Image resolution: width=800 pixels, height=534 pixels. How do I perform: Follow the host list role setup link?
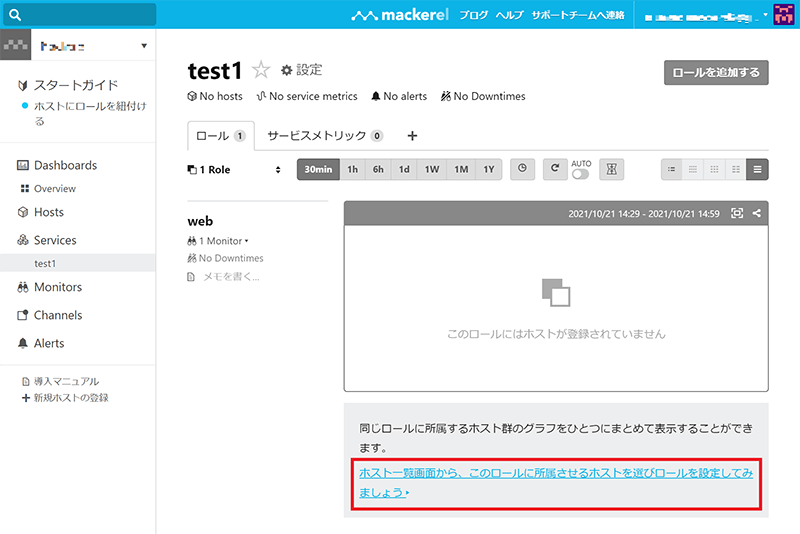pyautogui.click(x=555, y=481)
